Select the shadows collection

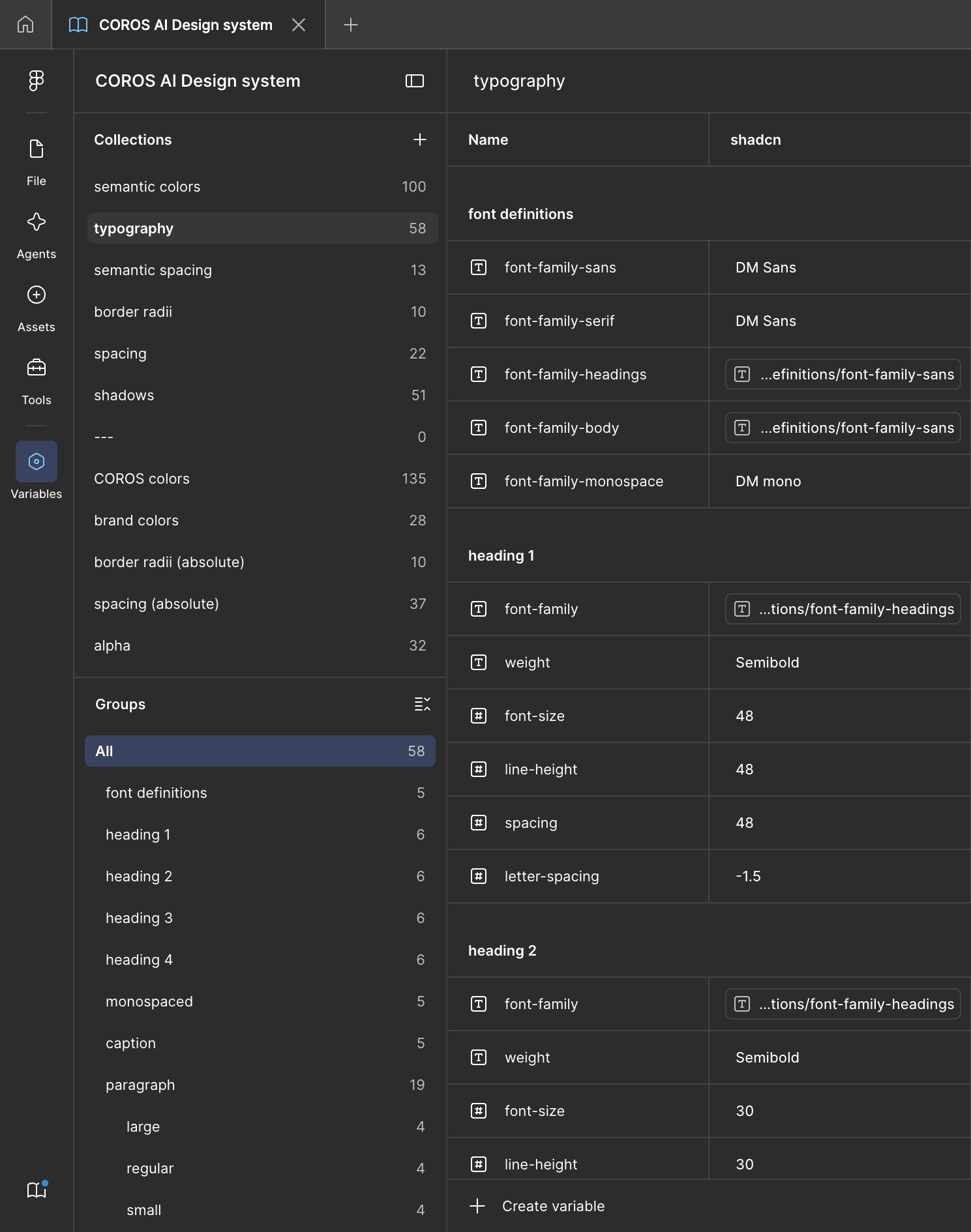(x=262, y=395)
